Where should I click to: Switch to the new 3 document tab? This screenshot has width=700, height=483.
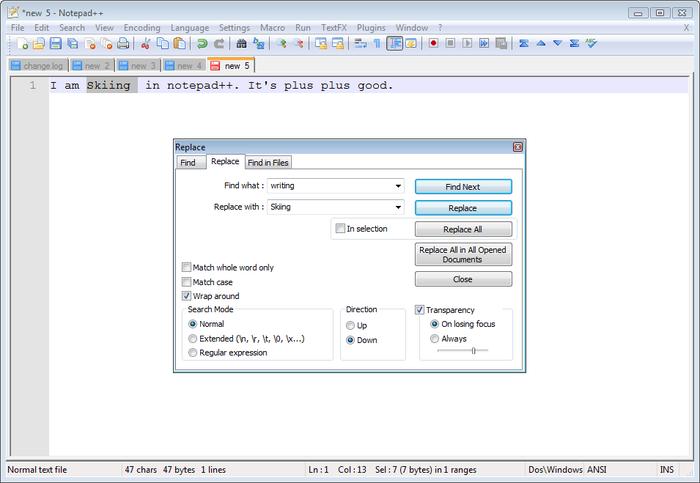pyautogui.click(x=138, y=66)
